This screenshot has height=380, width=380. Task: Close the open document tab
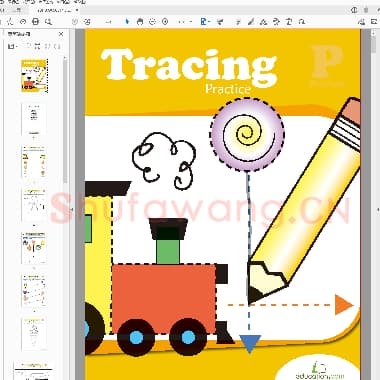pos(77,10)
